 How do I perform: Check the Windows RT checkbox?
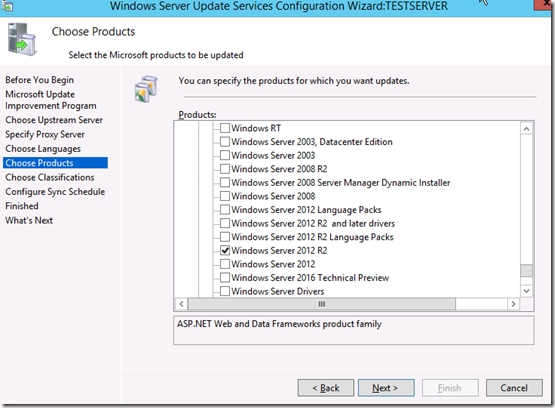coord(225,128)
